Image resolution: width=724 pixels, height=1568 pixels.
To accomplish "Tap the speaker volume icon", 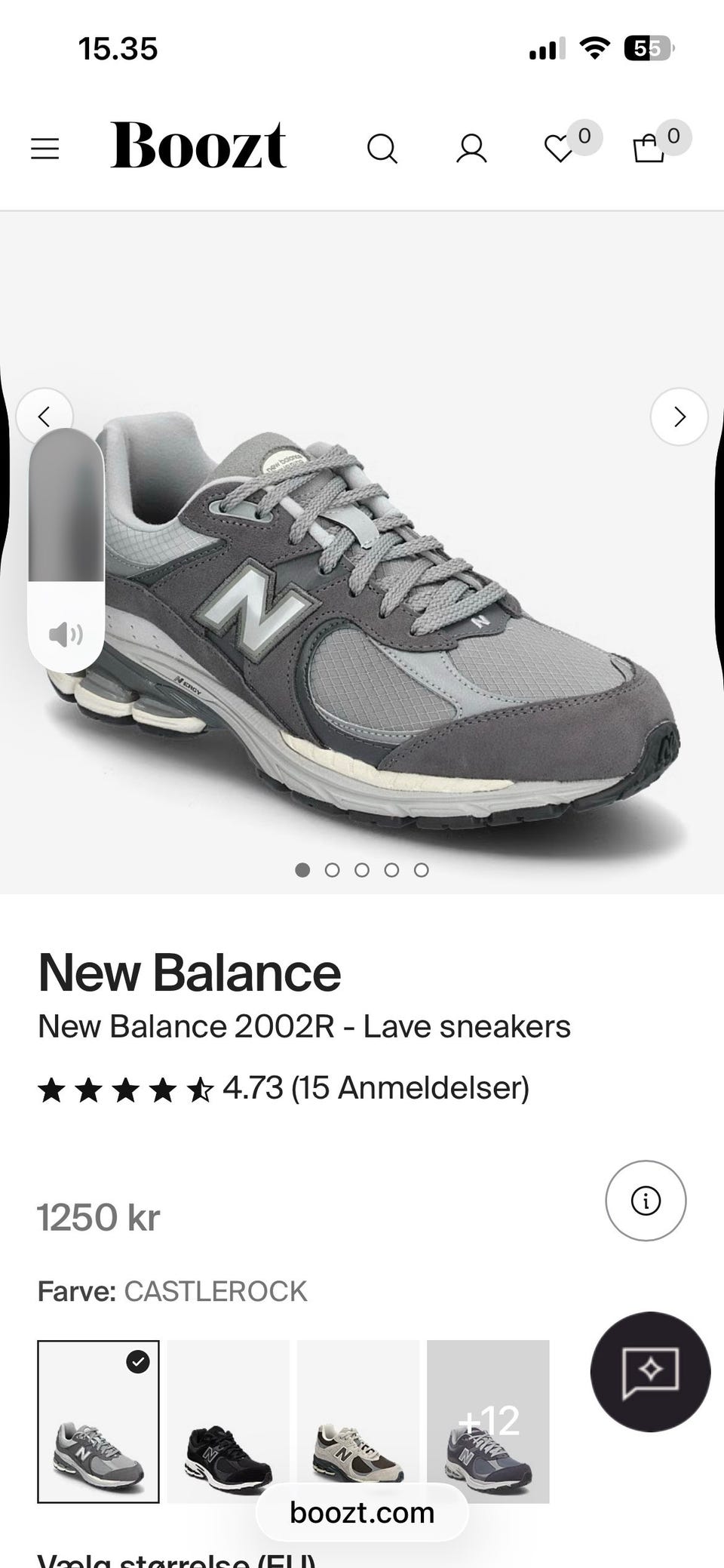I will [x=66, y=635].
